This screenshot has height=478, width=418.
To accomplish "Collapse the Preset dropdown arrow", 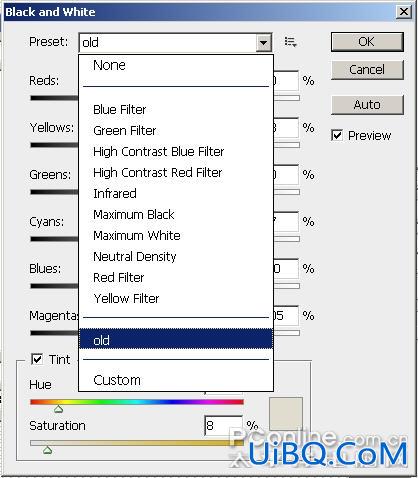I will (x=263, y=43).
